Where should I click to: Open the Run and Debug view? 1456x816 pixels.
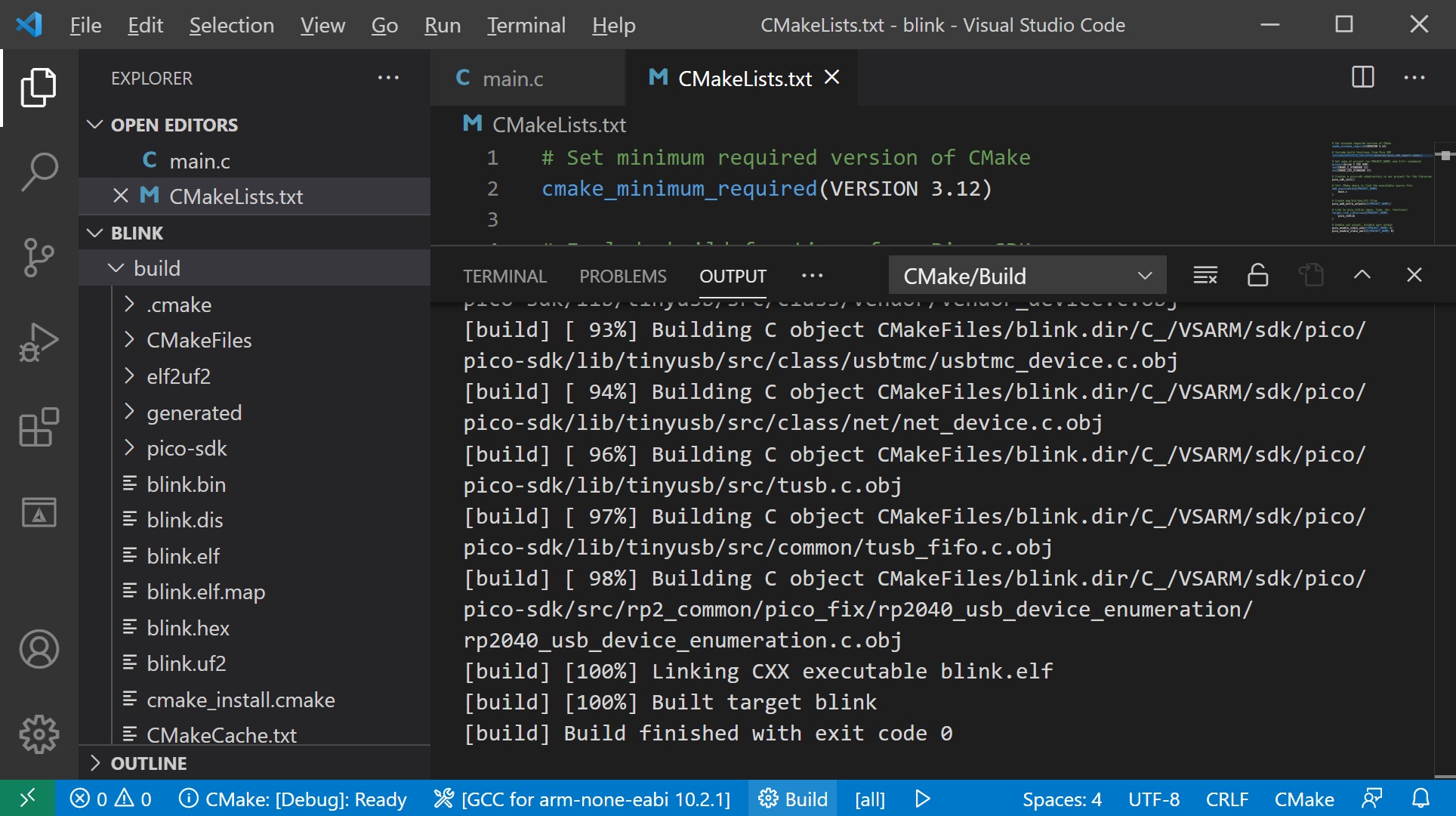tap(39, 343)
